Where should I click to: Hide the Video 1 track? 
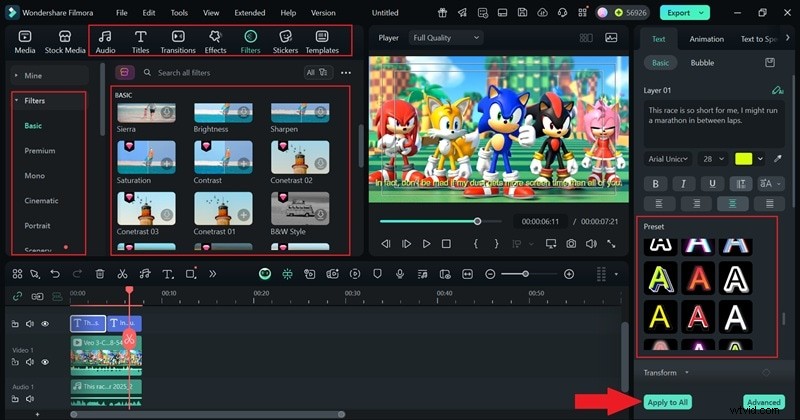point(45,362)
